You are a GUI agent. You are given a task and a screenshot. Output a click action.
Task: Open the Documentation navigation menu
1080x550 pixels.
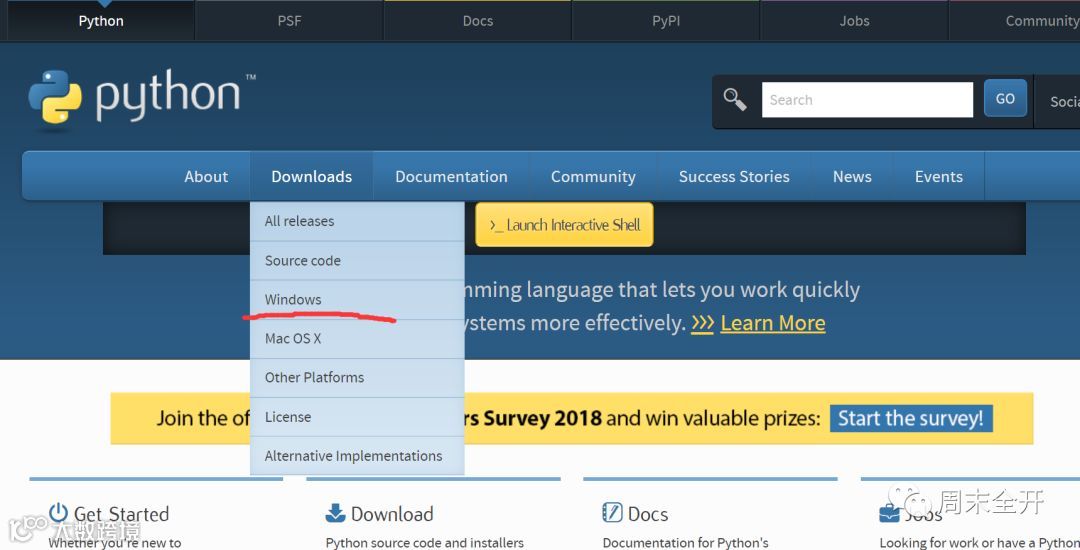point(451,176)
